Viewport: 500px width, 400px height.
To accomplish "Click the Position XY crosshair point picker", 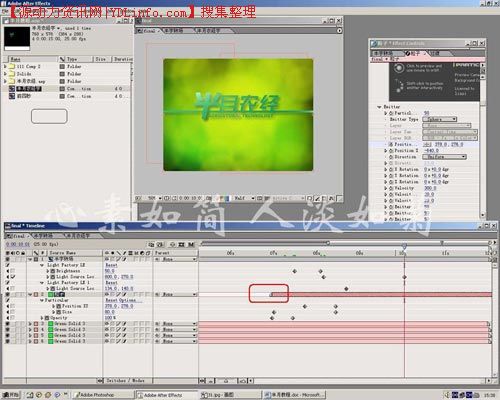I will [427, 144].
